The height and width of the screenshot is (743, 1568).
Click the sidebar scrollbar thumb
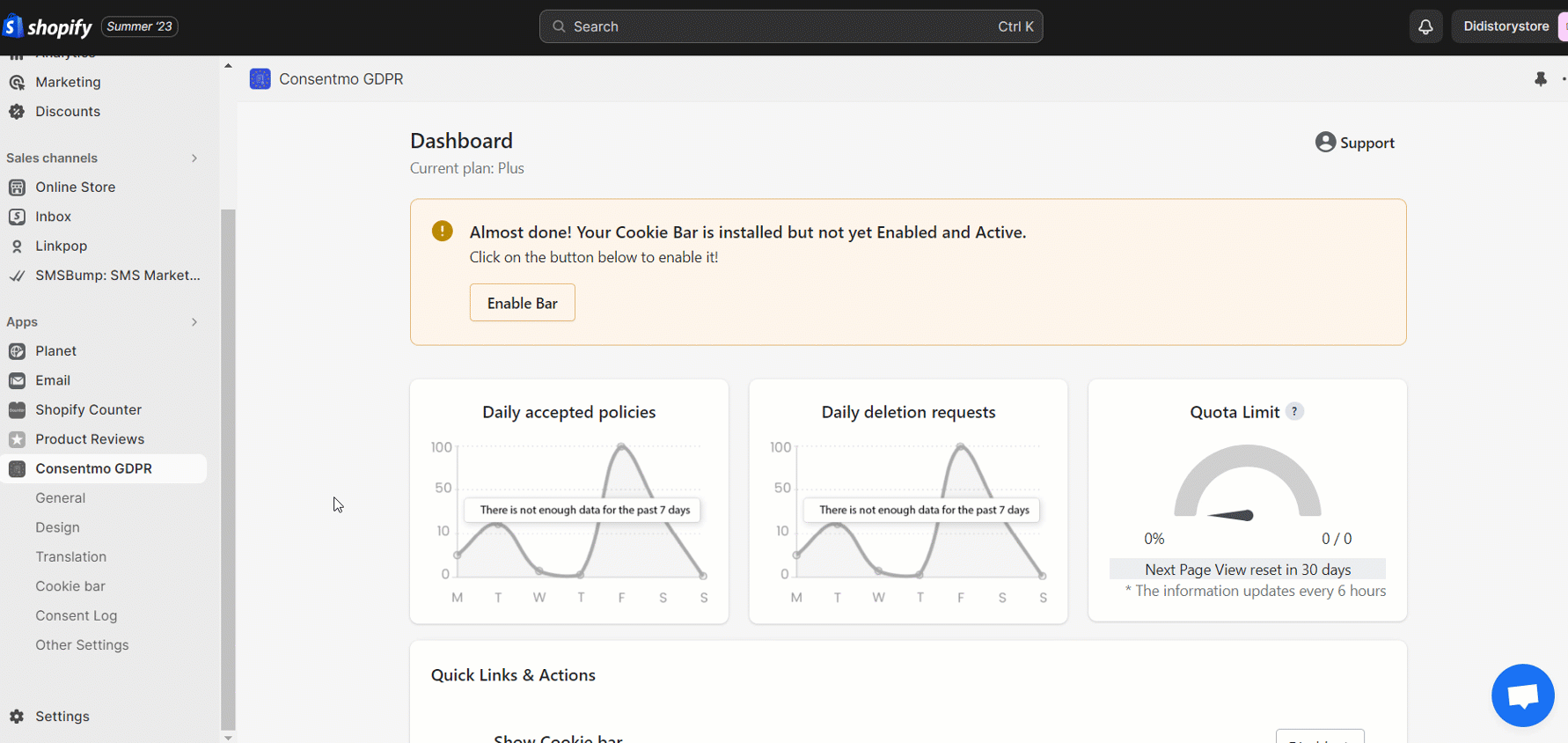point(228,469)
